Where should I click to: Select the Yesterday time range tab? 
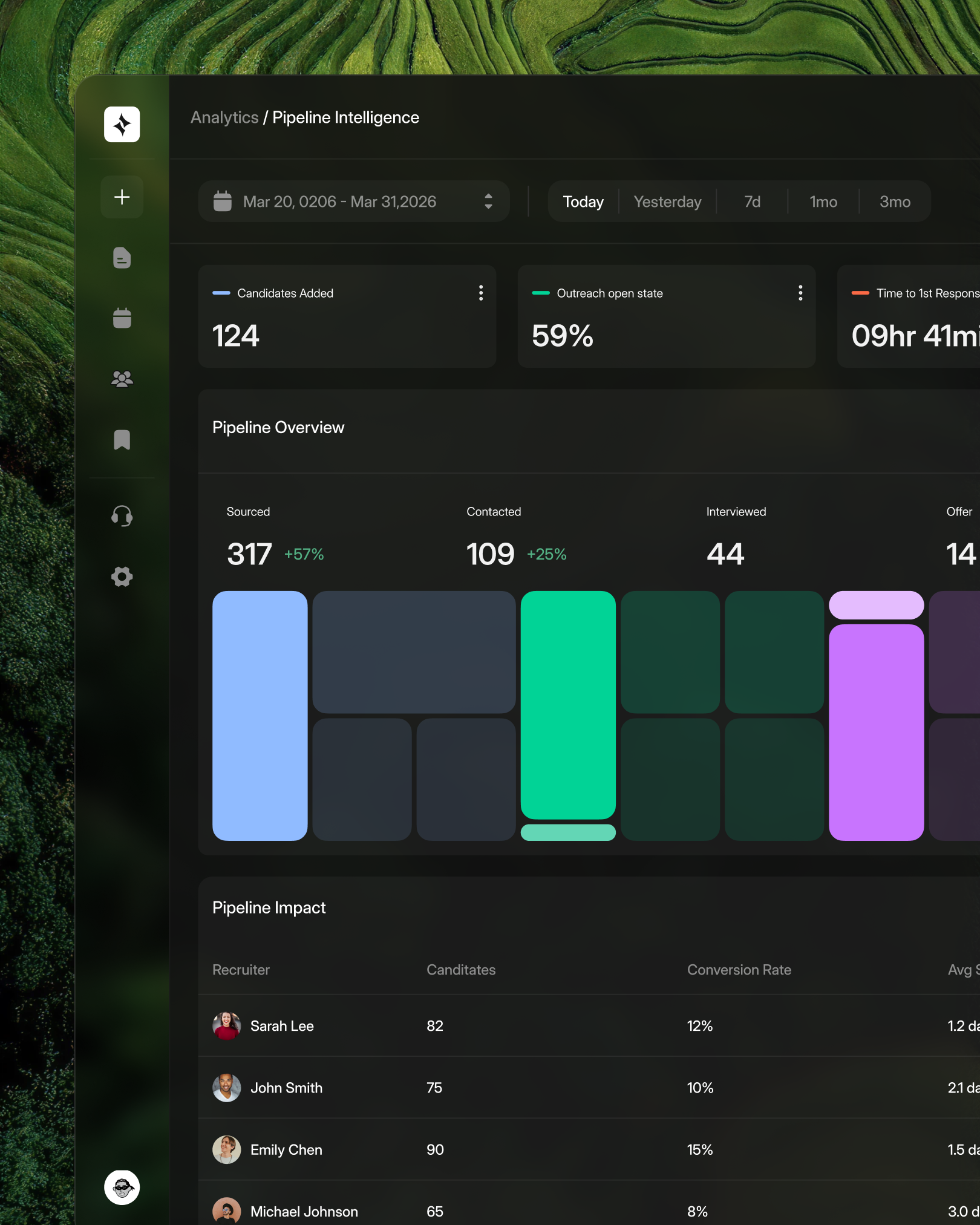pos(667,201)
